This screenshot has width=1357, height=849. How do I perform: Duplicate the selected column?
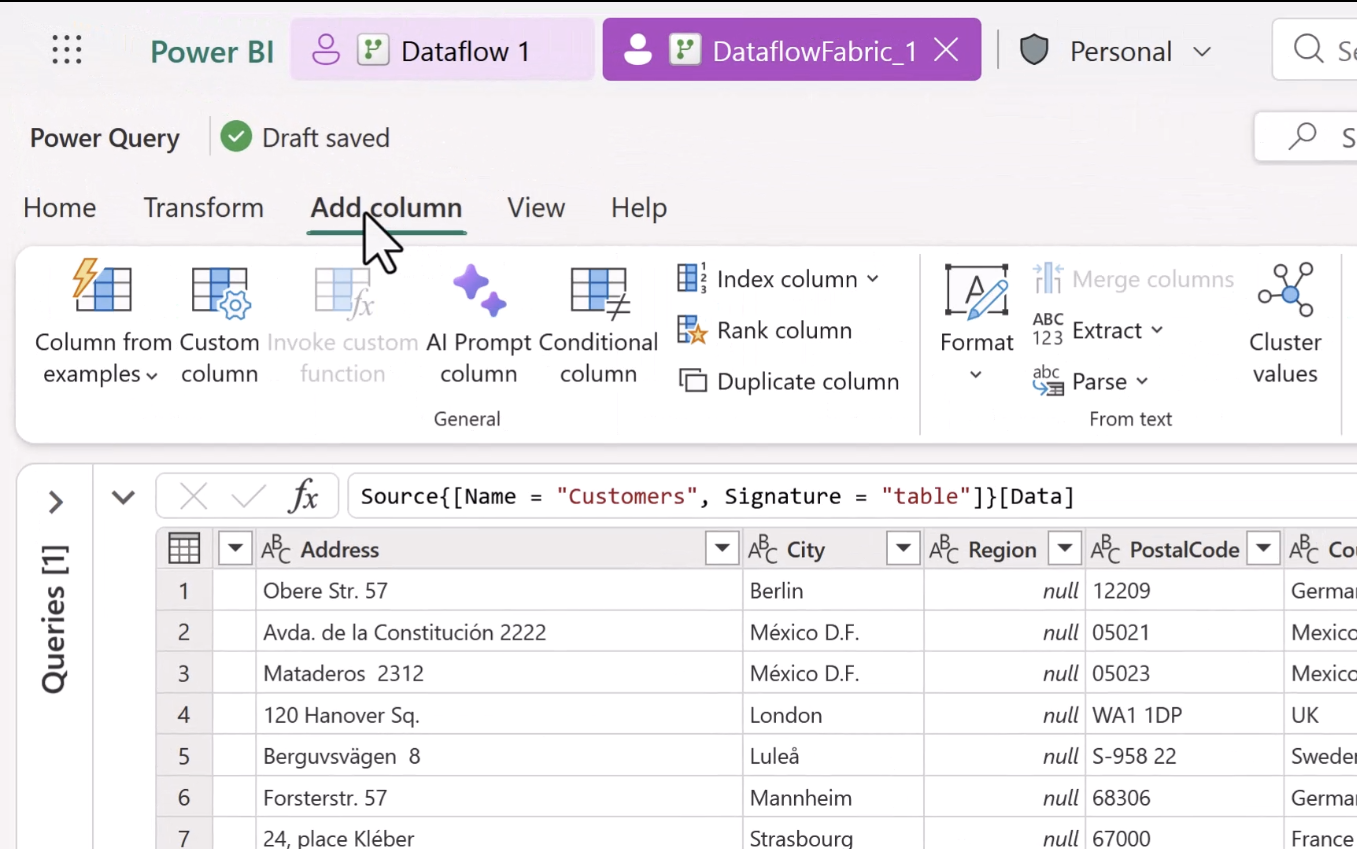[787, 381]
